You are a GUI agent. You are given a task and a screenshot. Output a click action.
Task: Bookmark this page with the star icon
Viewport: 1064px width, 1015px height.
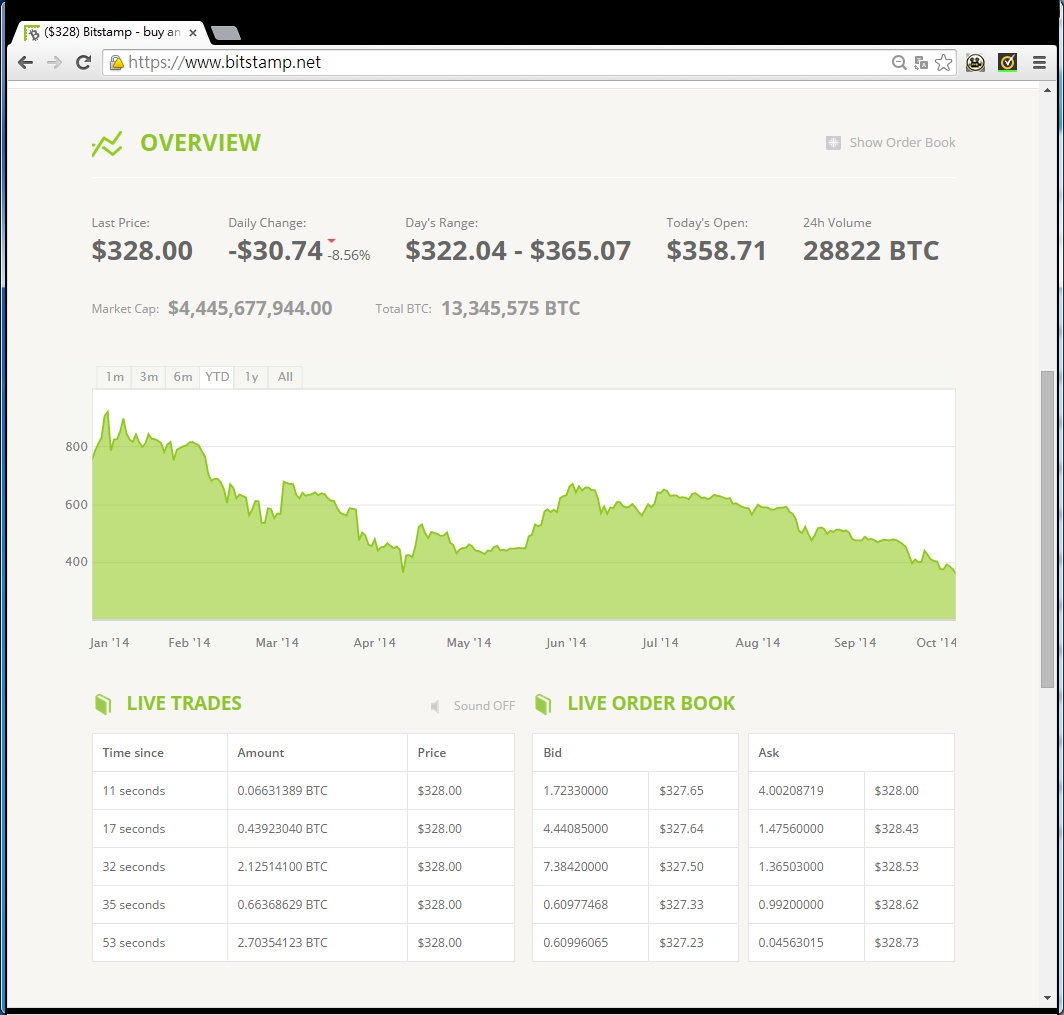click(943, 62)
